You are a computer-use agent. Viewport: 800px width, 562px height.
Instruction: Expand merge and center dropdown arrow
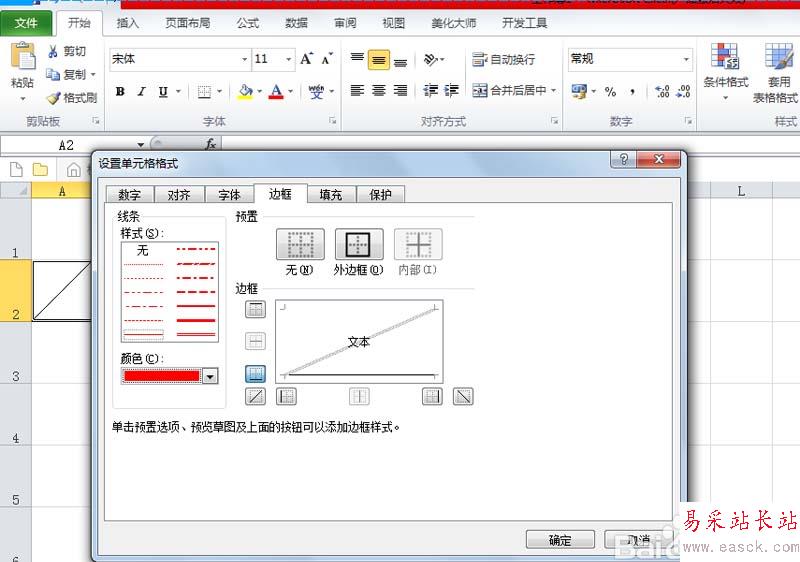(554, 91)
